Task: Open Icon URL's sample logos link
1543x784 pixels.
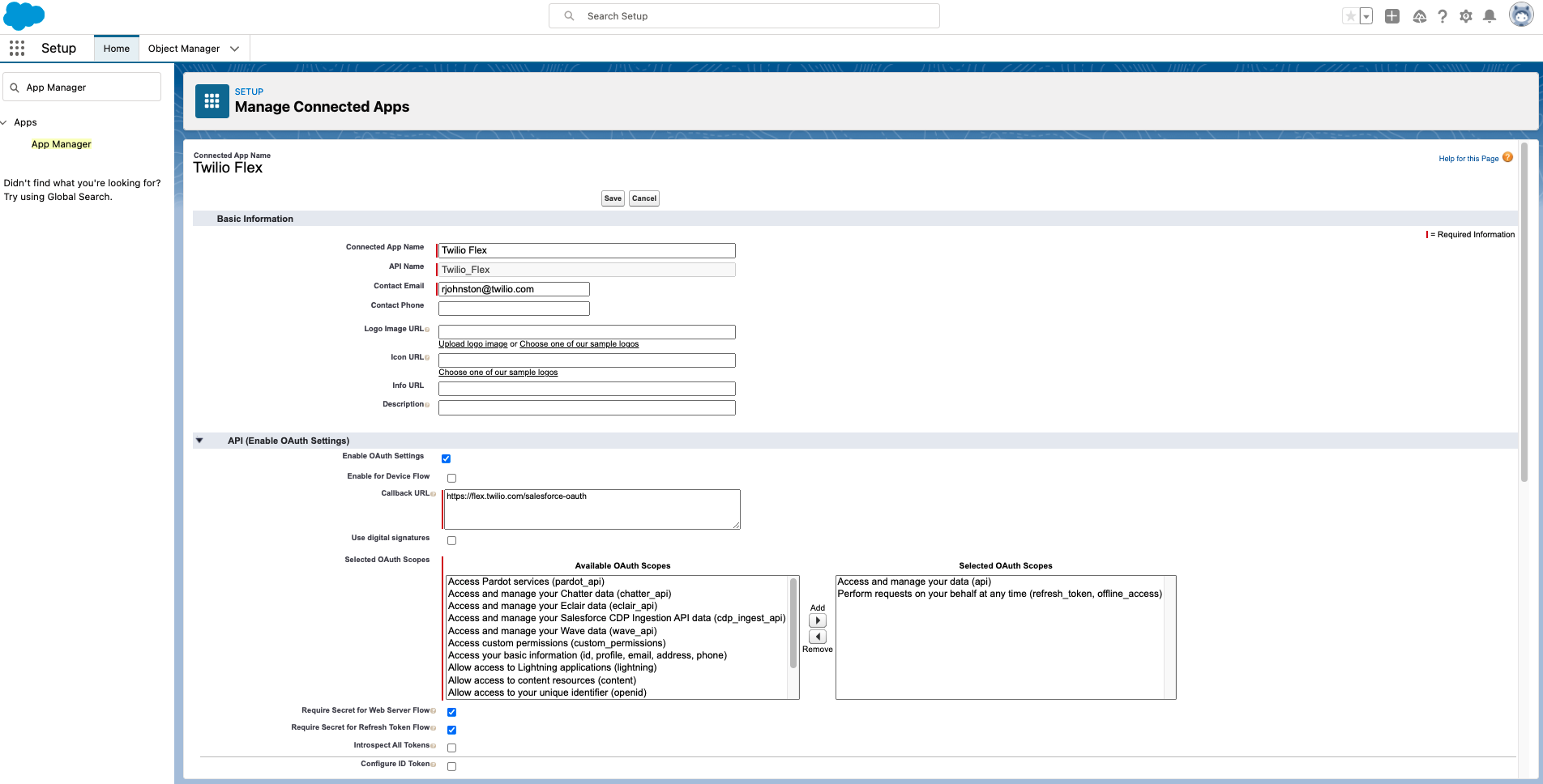Action: click(498, 373)
